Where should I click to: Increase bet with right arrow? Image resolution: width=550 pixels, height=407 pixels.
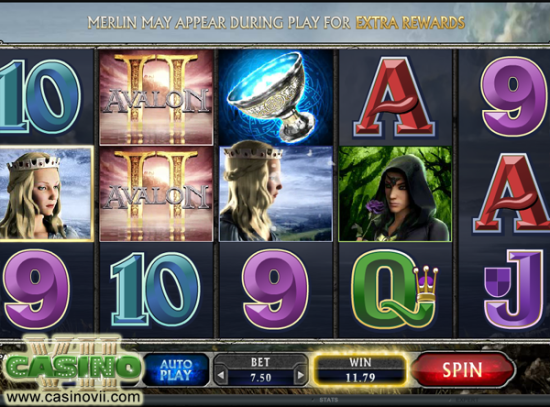point(300,375)
